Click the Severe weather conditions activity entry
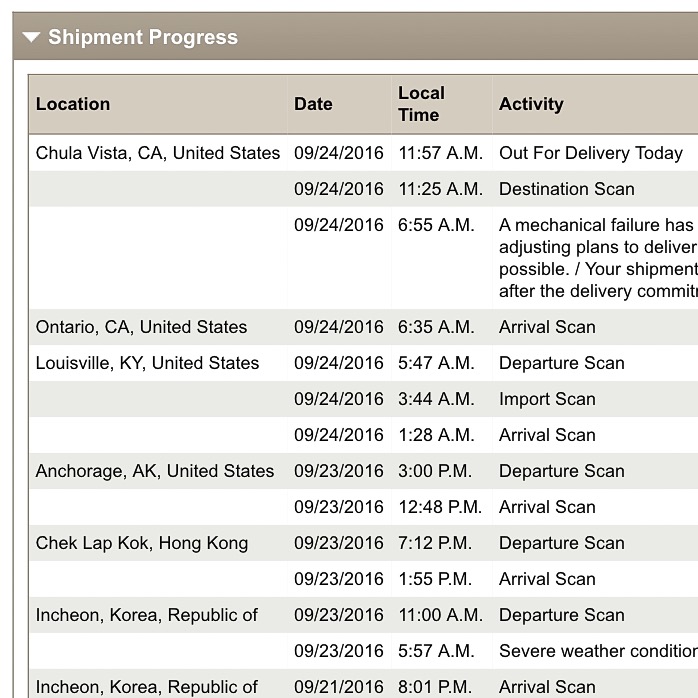The width and height of the screenshot is (698, 698). [598, 651]
